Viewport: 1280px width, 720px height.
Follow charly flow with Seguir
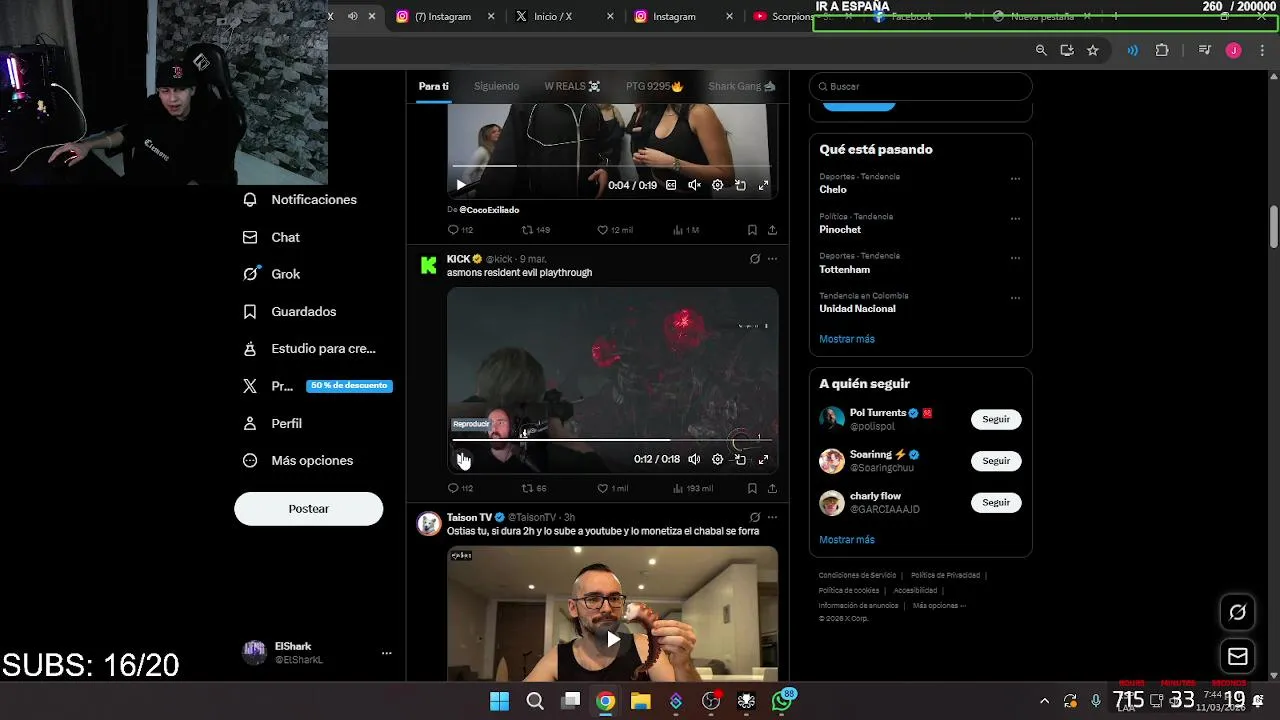[x=996, y=502]
